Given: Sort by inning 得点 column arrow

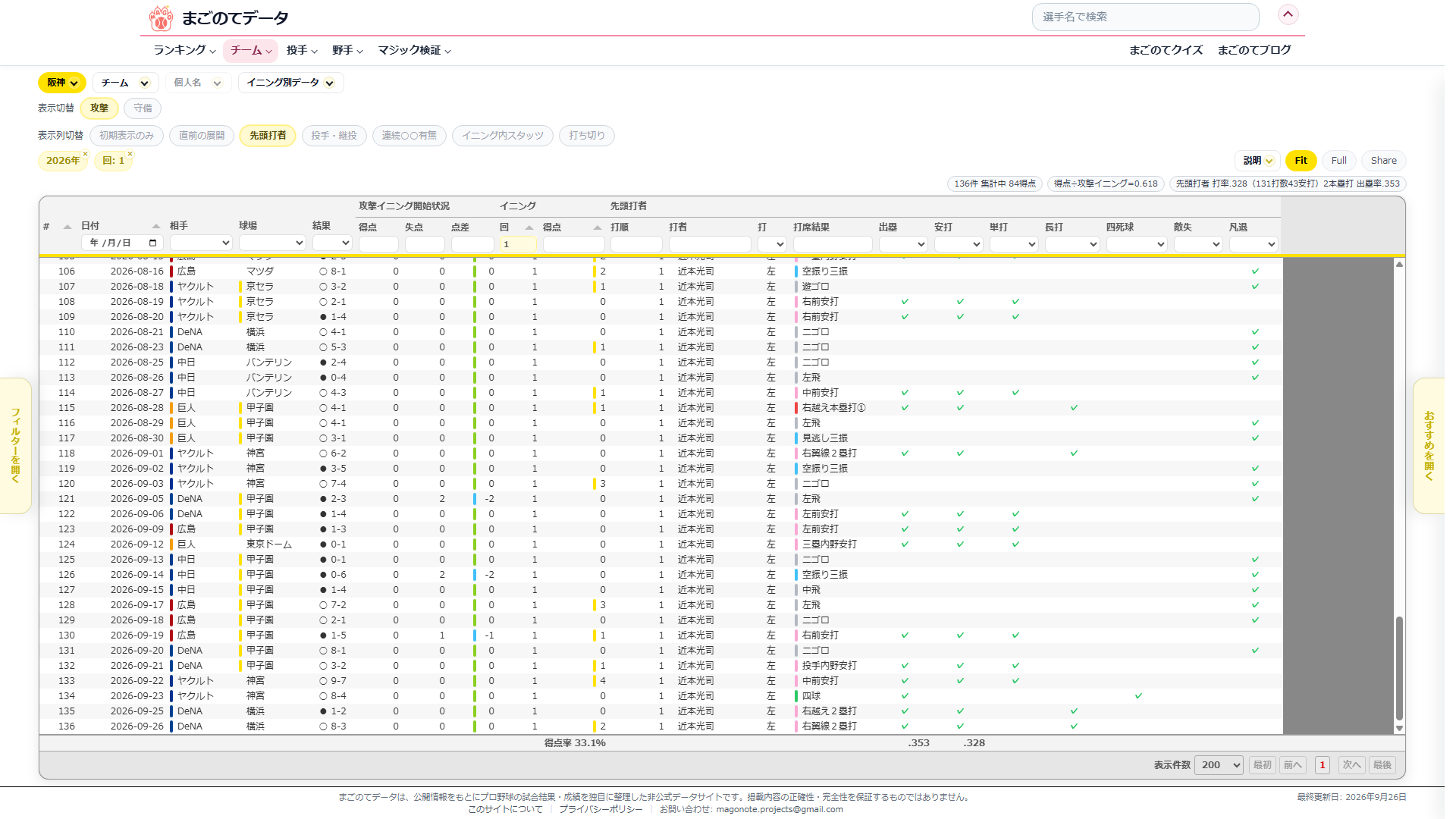Looking at the screenshot, I should coord(598,227).
